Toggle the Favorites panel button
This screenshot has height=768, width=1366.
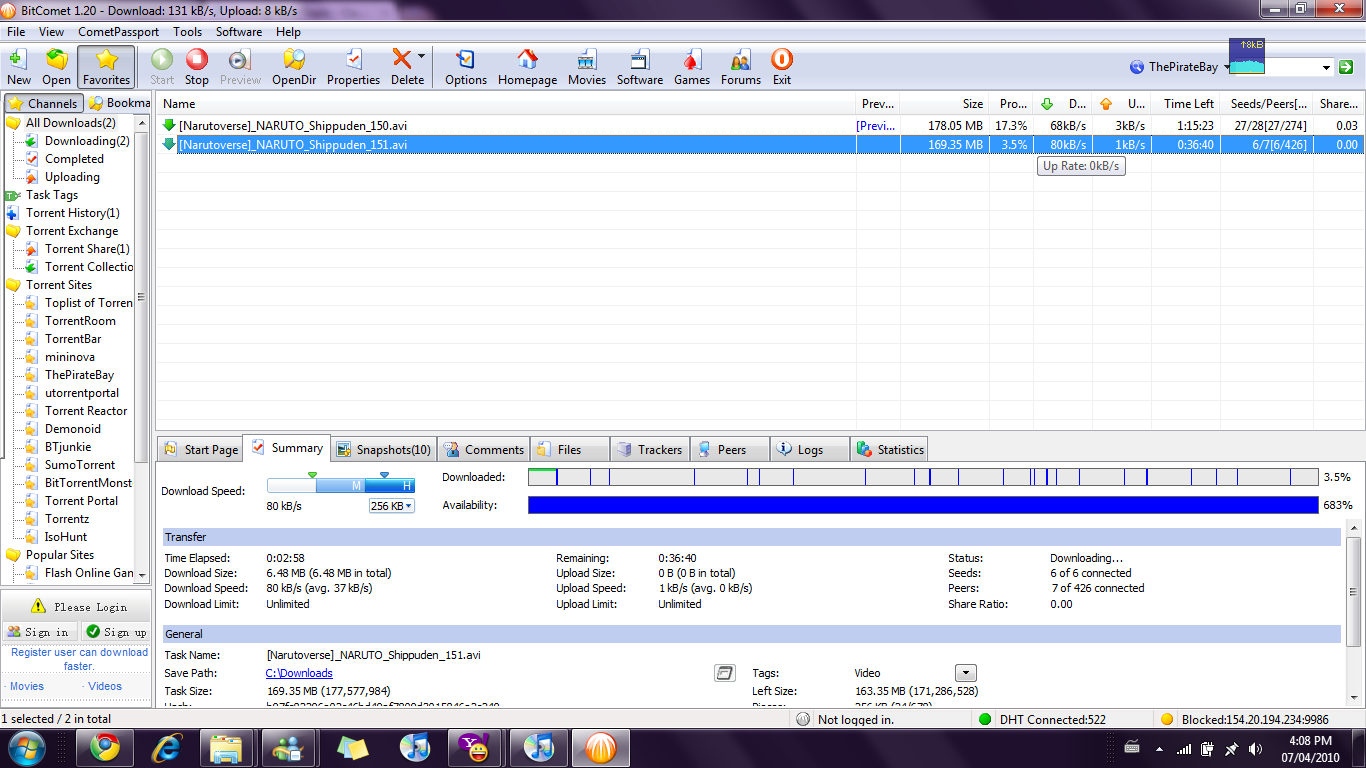(x=106, y=67)
